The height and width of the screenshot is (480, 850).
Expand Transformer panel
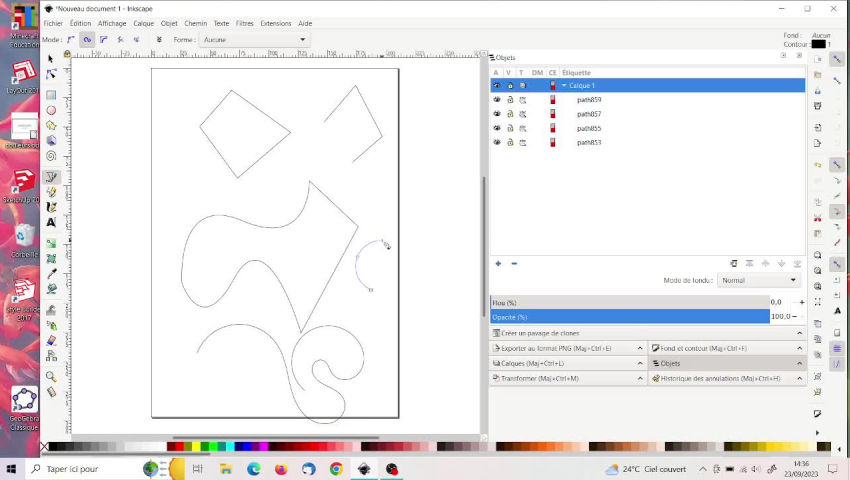568,379
